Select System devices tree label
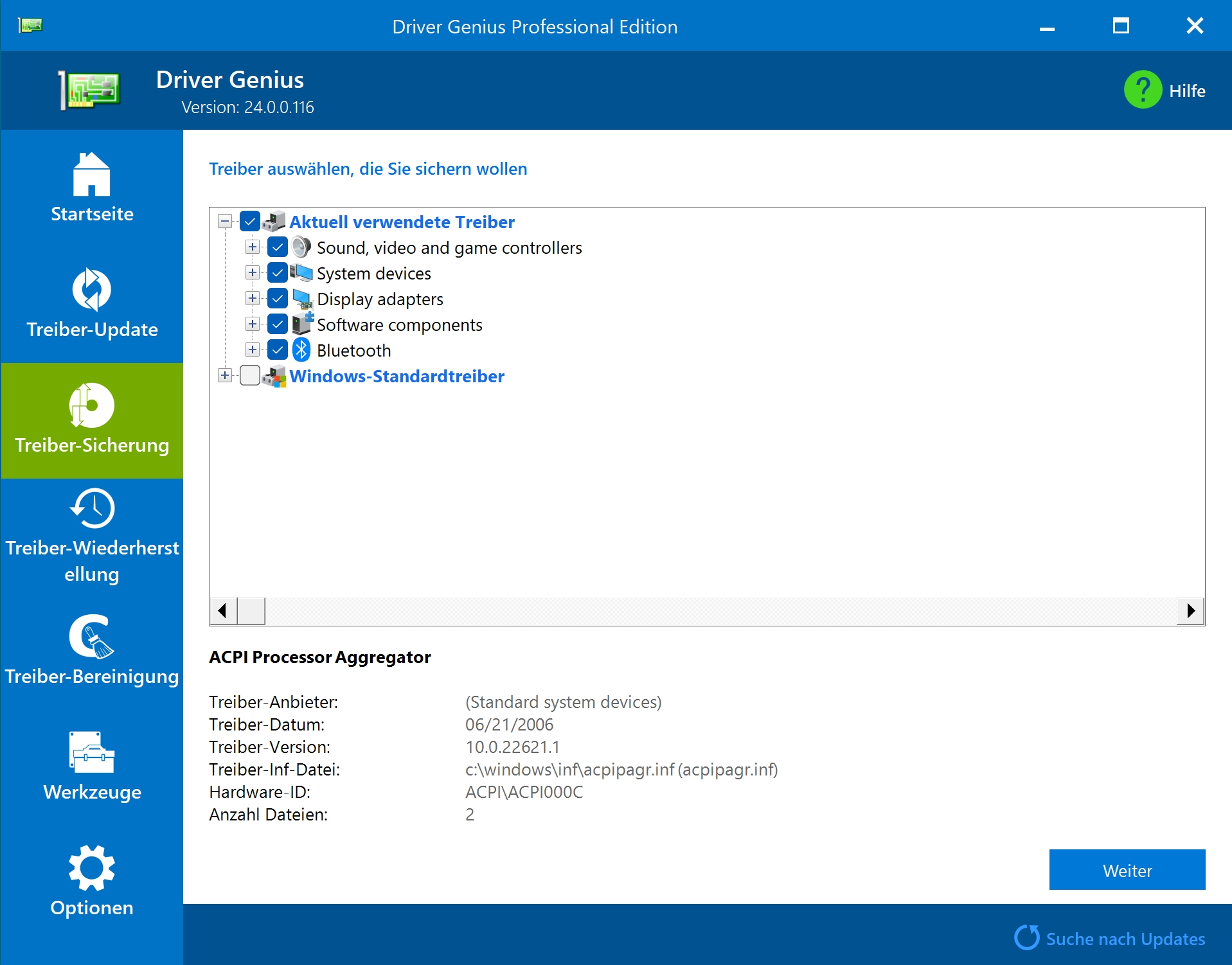This screenshot has width=1232, height=965. point(373,273)
